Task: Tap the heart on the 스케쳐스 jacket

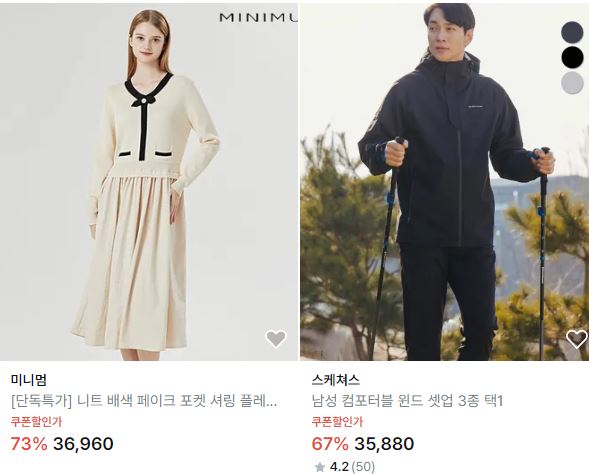Action: pyautogui.click(x=577, y=339)
